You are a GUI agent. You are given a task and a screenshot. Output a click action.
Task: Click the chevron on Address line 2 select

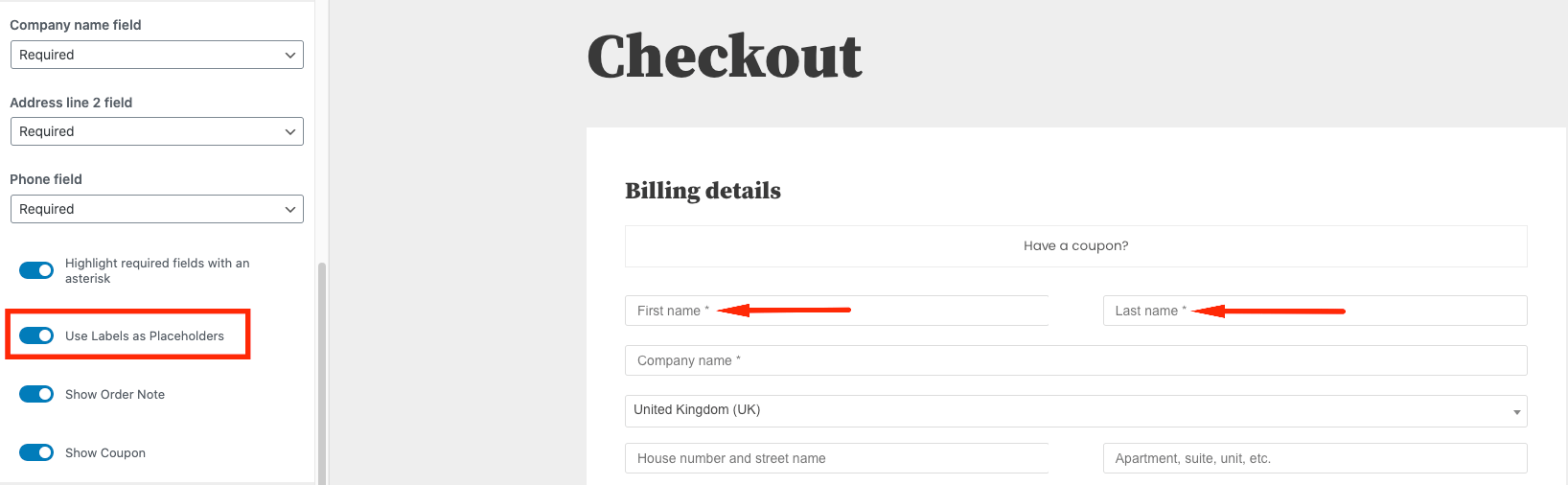[290, 131]
